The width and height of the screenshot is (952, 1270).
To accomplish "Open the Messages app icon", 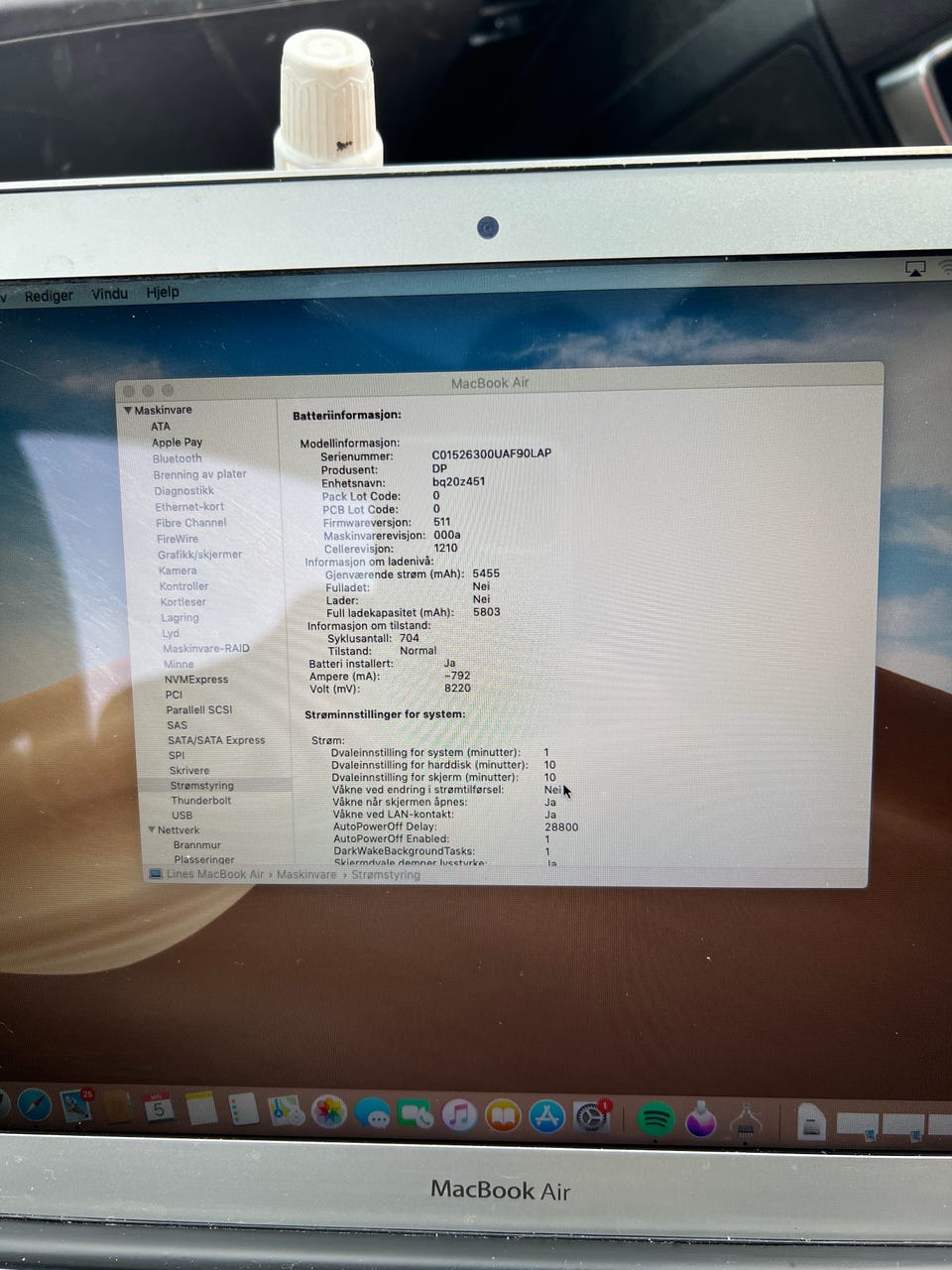I will point(372,1113).
